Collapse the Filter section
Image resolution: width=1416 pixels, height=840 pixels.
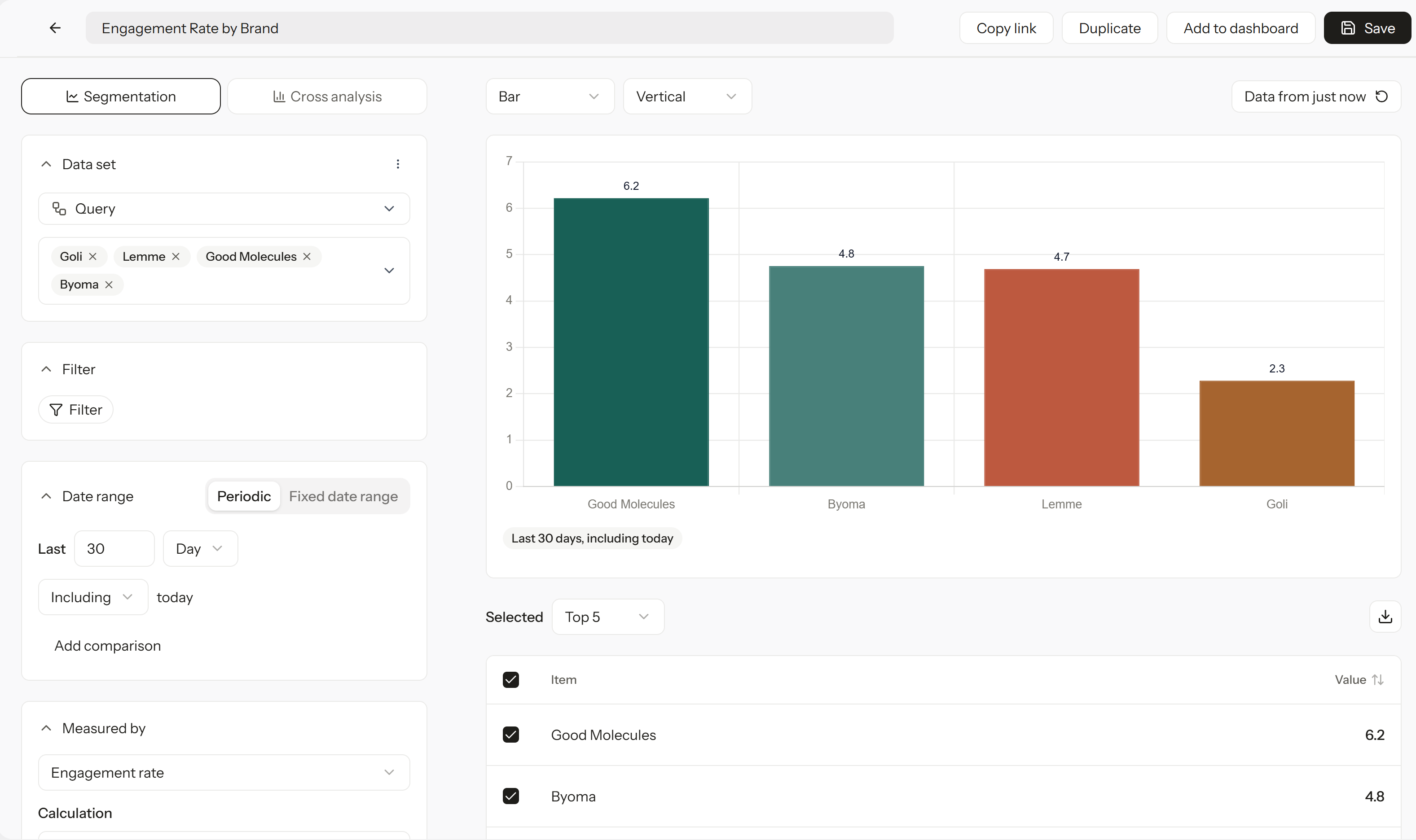point(46,370)
